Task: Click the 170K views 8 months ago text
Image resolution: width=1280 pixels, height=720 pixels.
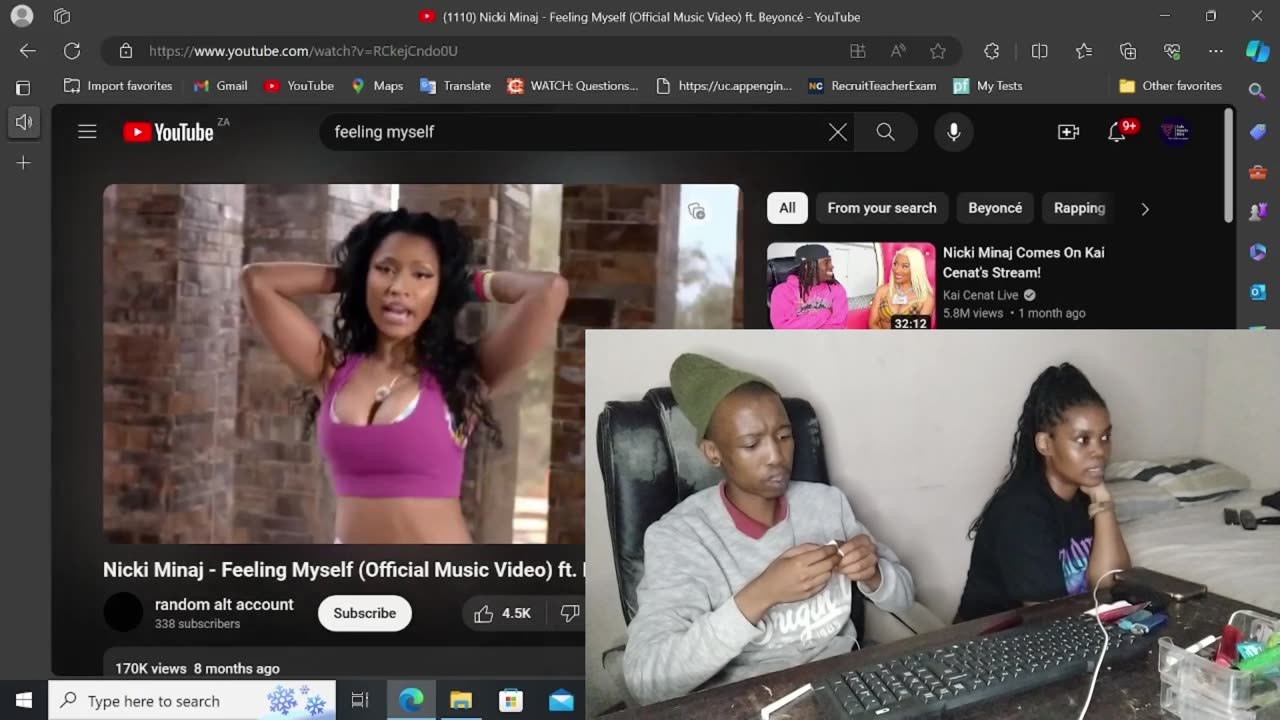Action: pos(197,668)
